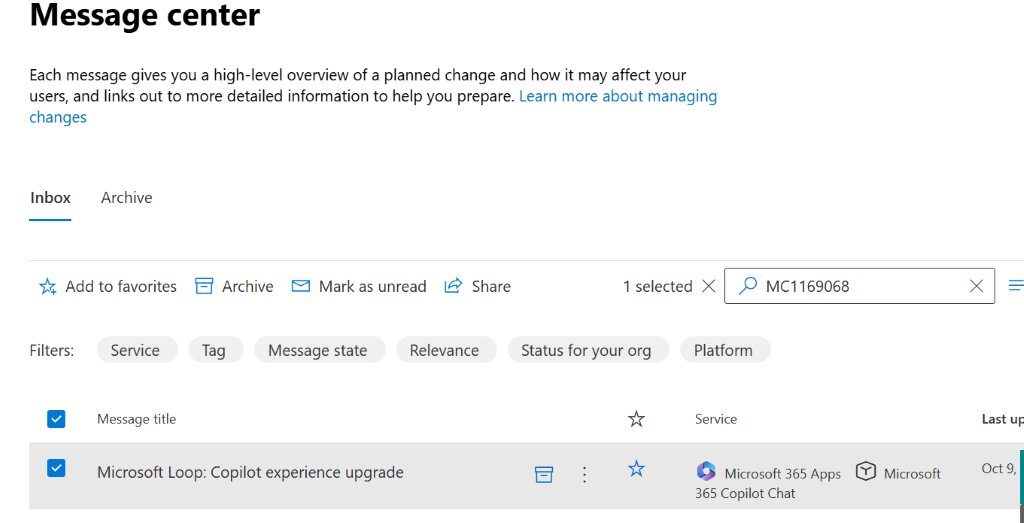The width and height of the screenshot is (1024, 523).
Task: Click the Microsoft 365 Apps service icon
Action: 706,471
